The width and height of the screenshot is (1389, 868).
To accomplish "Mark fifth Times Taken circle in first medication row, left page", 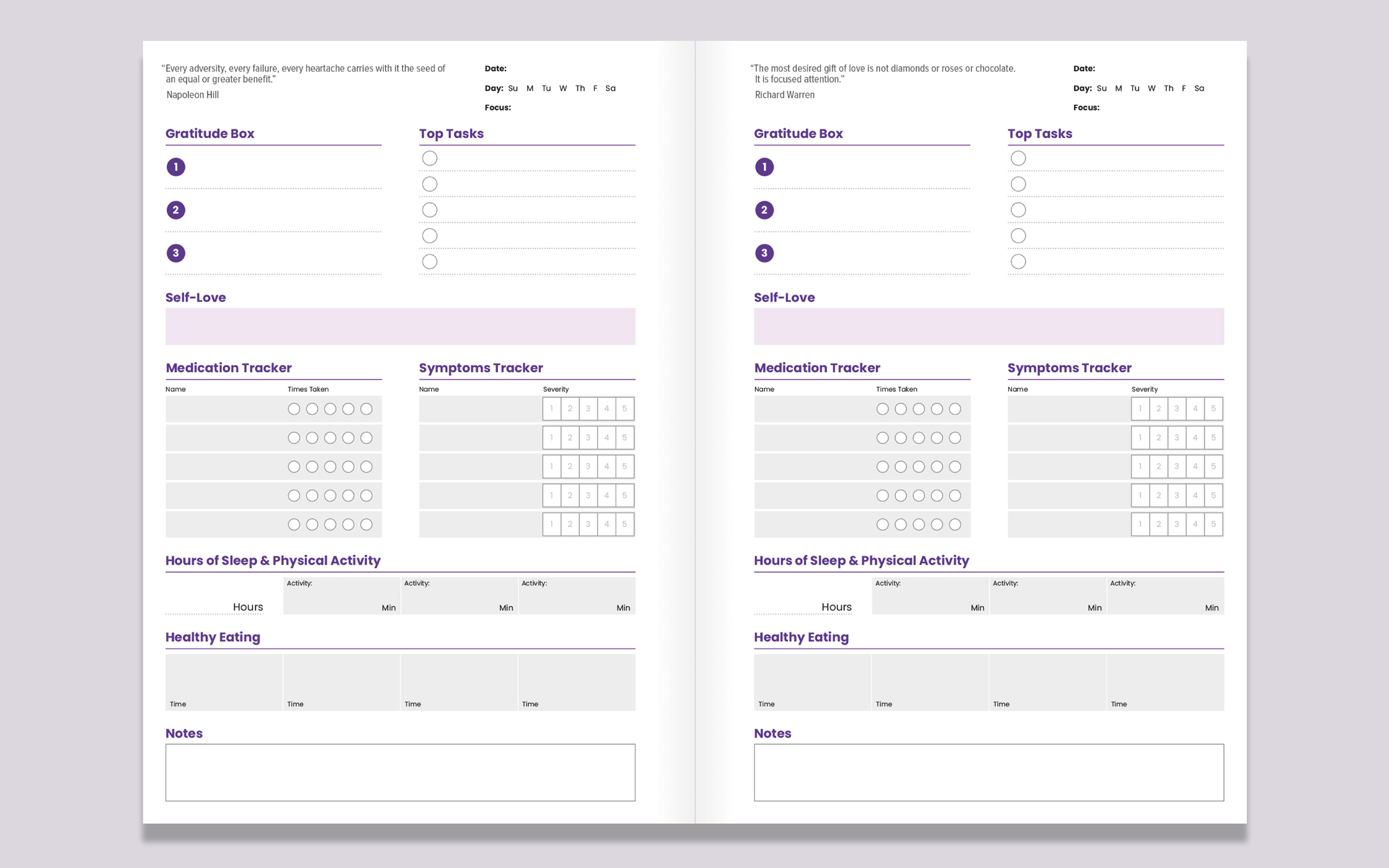I will point(366,409).
